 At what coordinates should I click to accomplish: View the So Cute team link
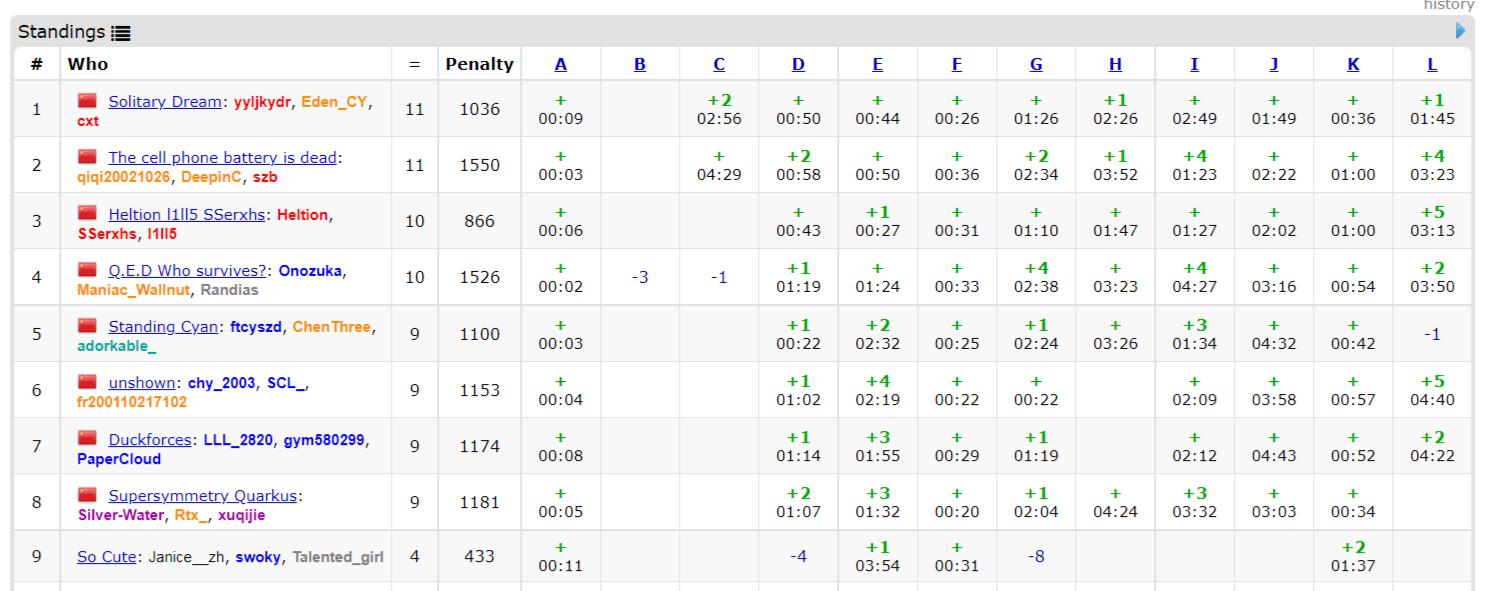coord(106,557)
